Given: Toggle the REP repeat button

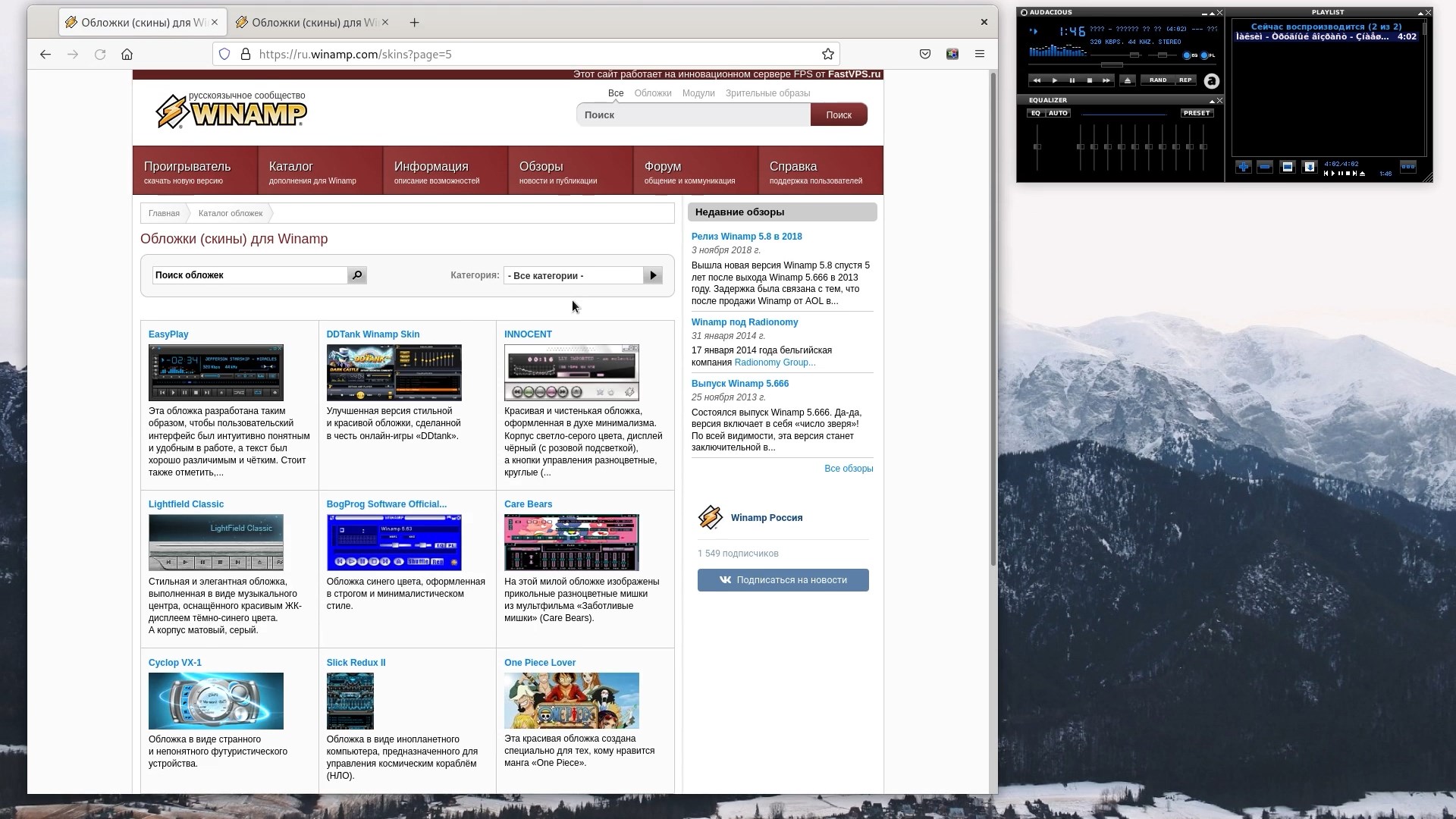Looking at the screenshot, I should 1185,80.
